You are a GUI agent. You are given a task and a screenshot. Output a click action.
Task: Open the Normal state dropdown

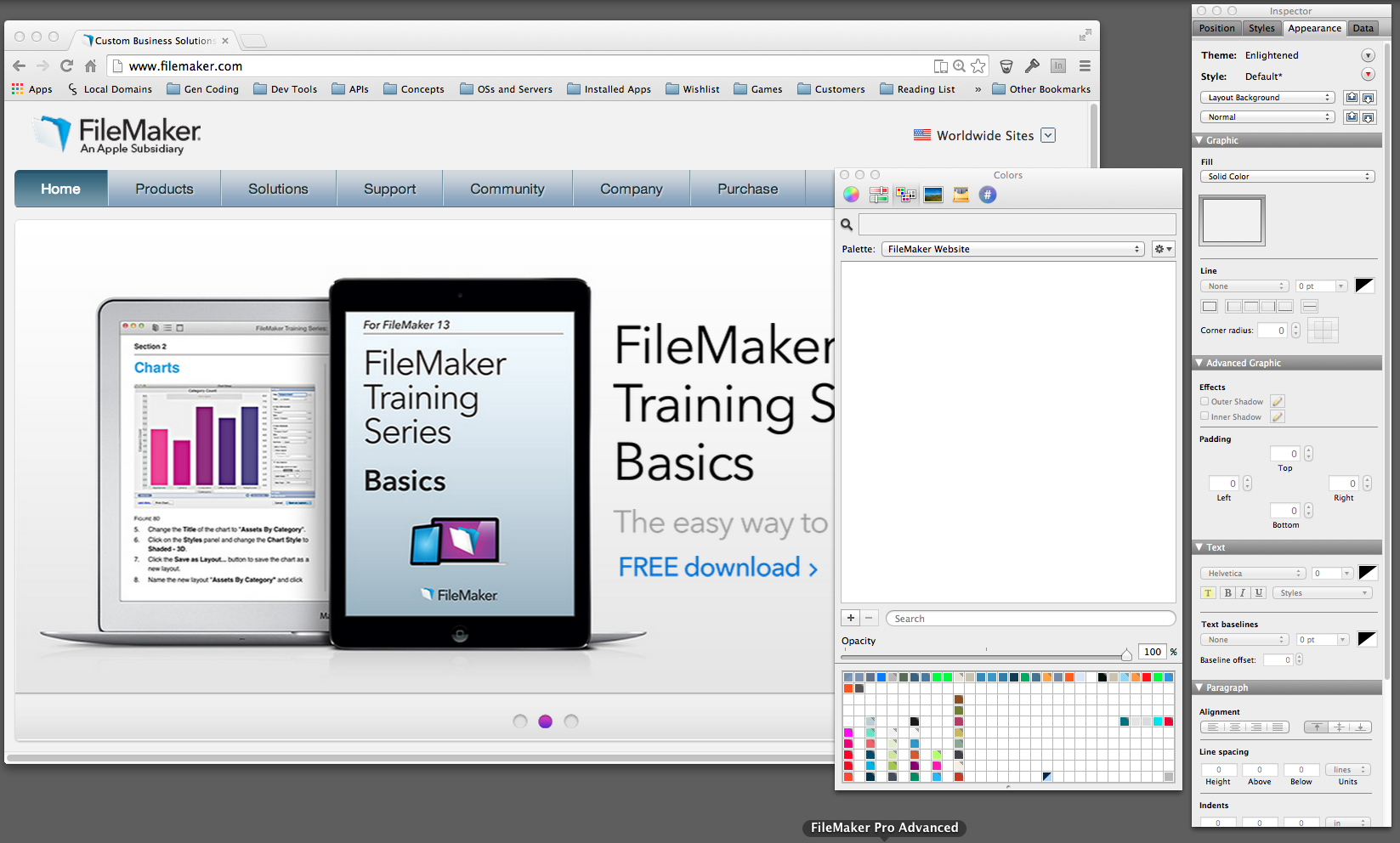(x=1267, y=117)
